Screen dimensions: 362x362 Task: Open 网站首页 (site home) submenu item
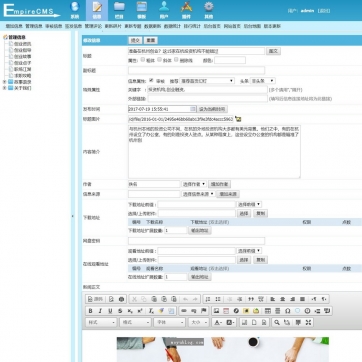pyautogui.click(x=232, y=26)
